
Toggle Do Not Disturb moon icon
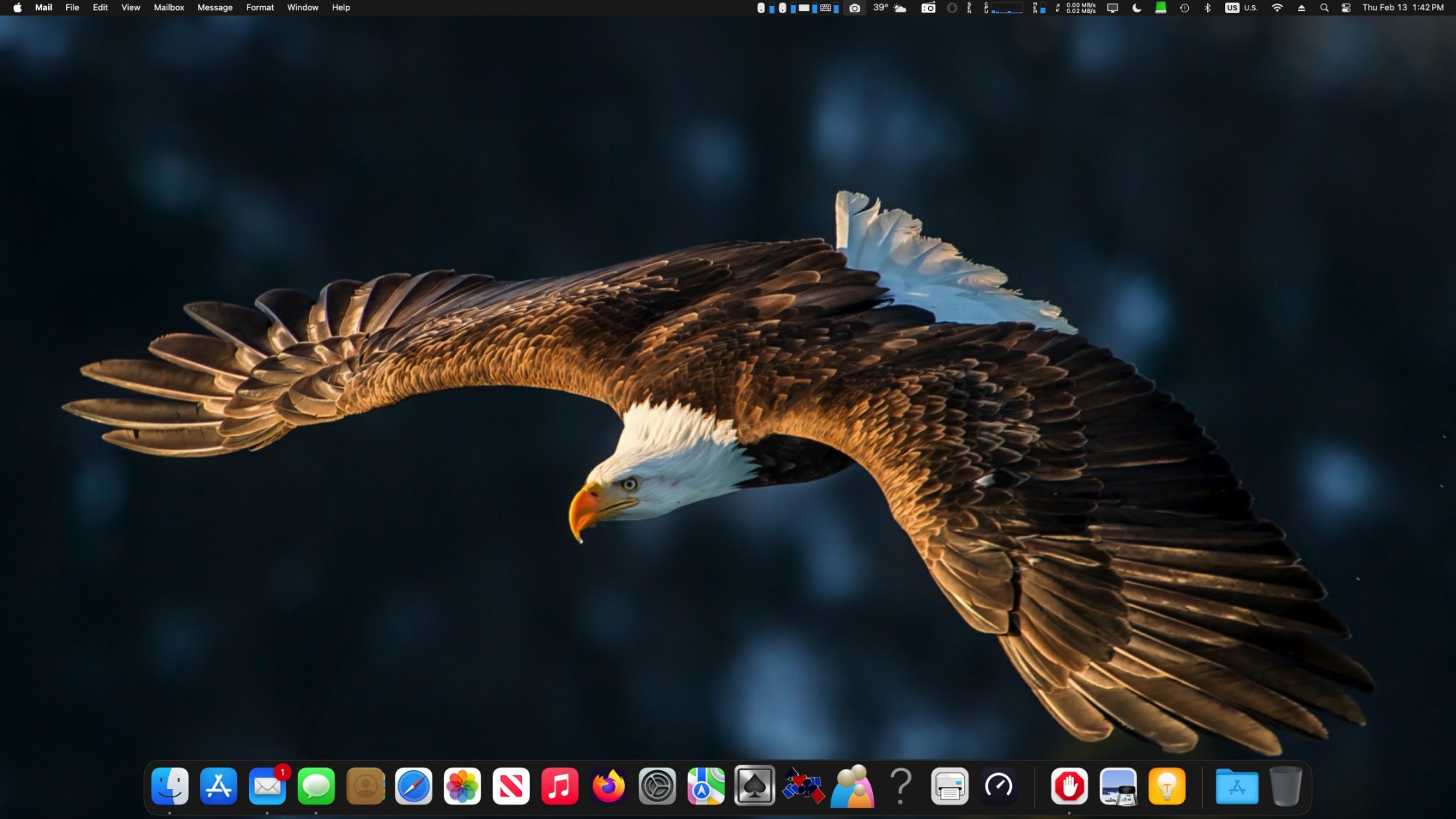pyautogui.click(x=1136, y=8)
